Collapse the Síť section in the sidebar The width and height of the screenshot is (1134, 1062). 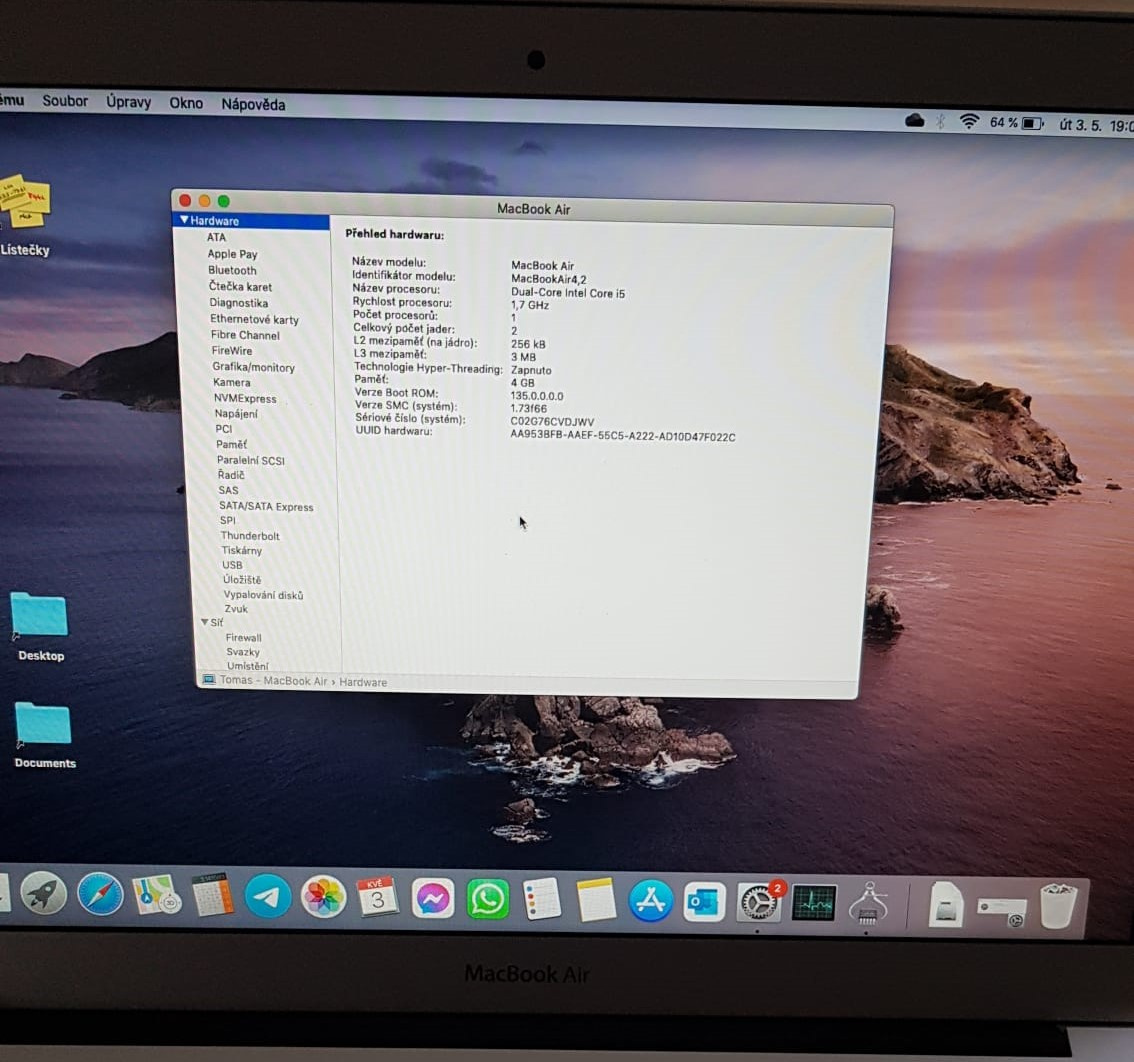pyautogui.click(x=204, y=622)
